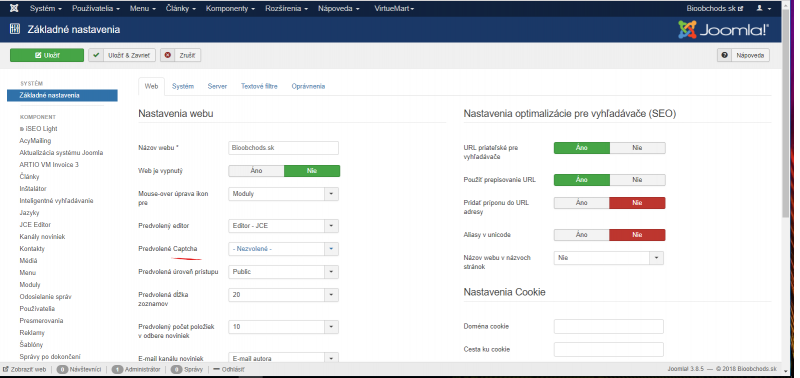
Task: Select the Web tab
Action: (152, 86)
